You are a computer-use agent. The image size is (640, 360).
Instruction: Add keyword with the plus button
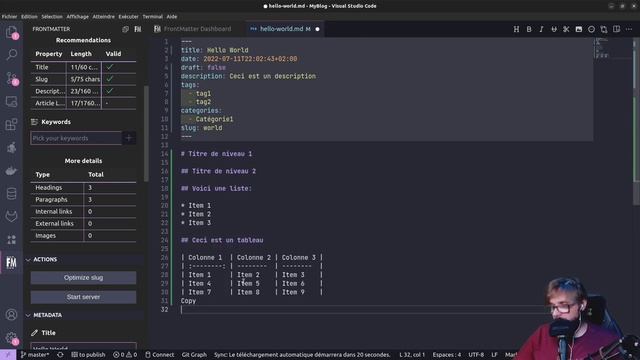point(129,138)
